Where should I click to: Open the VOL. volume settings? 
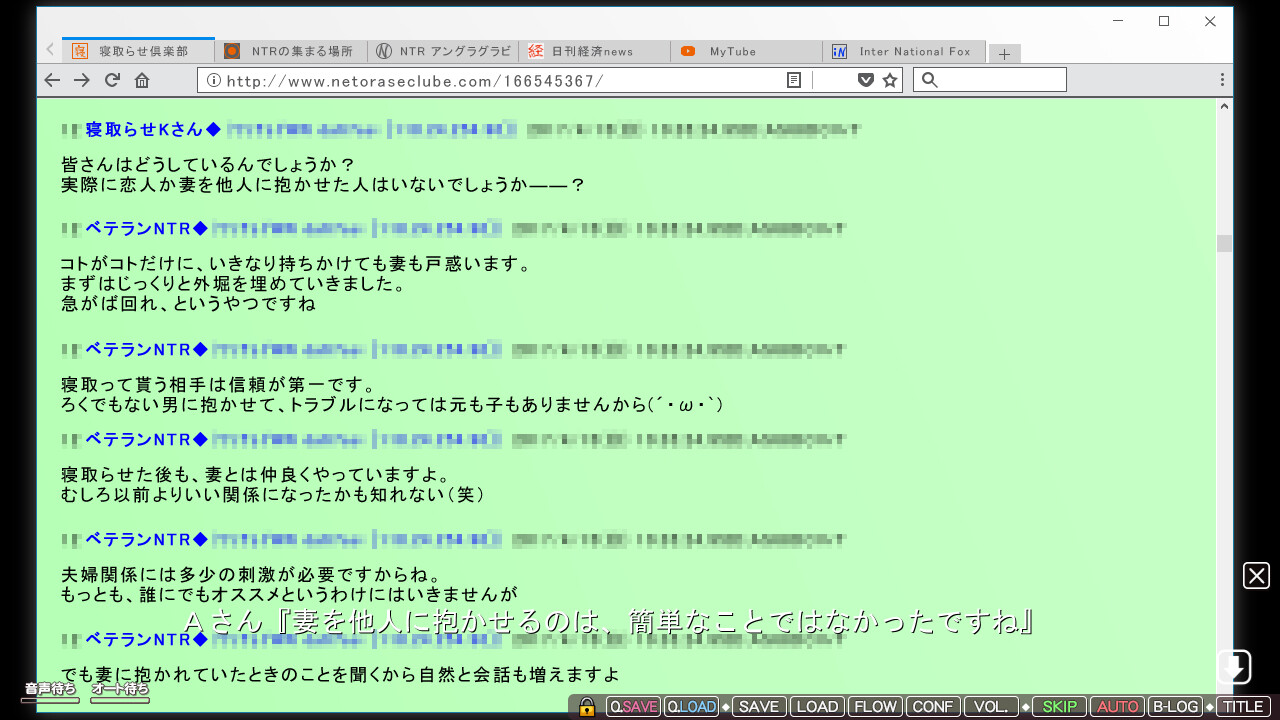[x=991, y=707]
